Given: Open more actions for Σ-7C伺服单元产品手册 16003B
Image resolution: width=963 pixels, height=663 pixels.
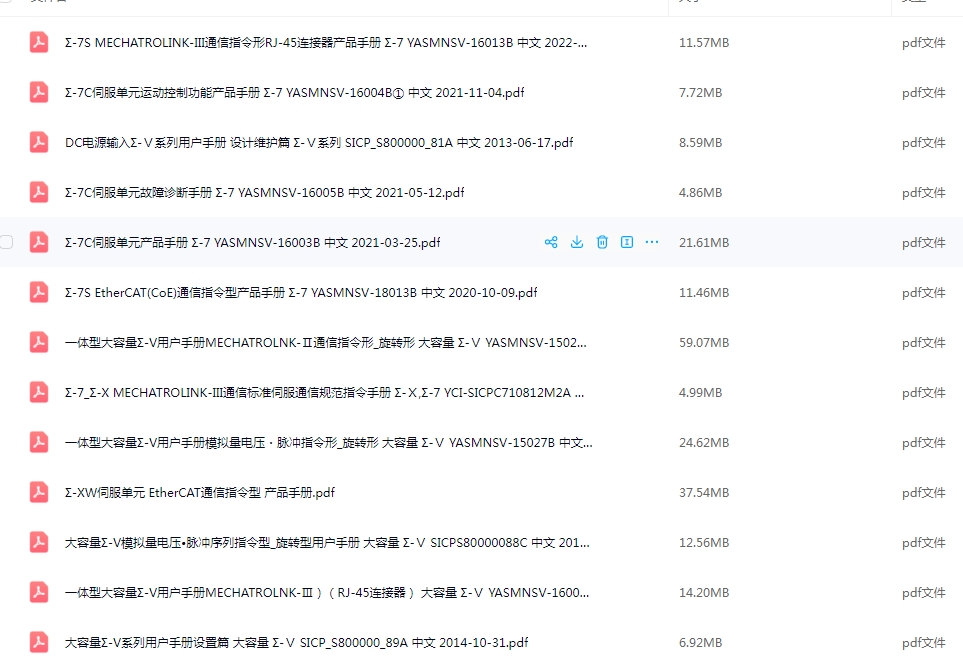Looking at the screenshot, I should [652, 242].
